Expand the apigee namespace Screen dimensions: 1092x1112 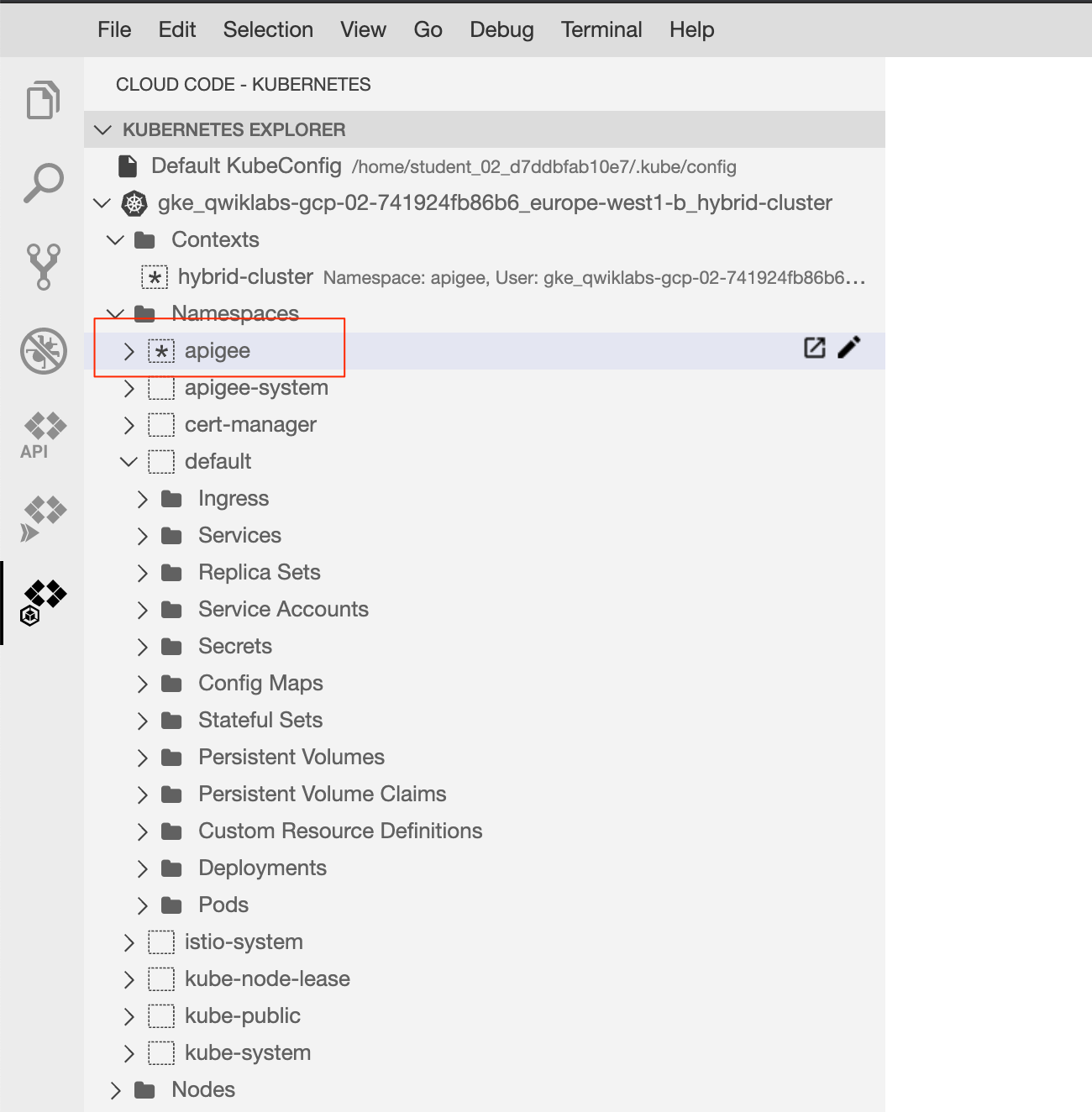(x=129, y=351)
